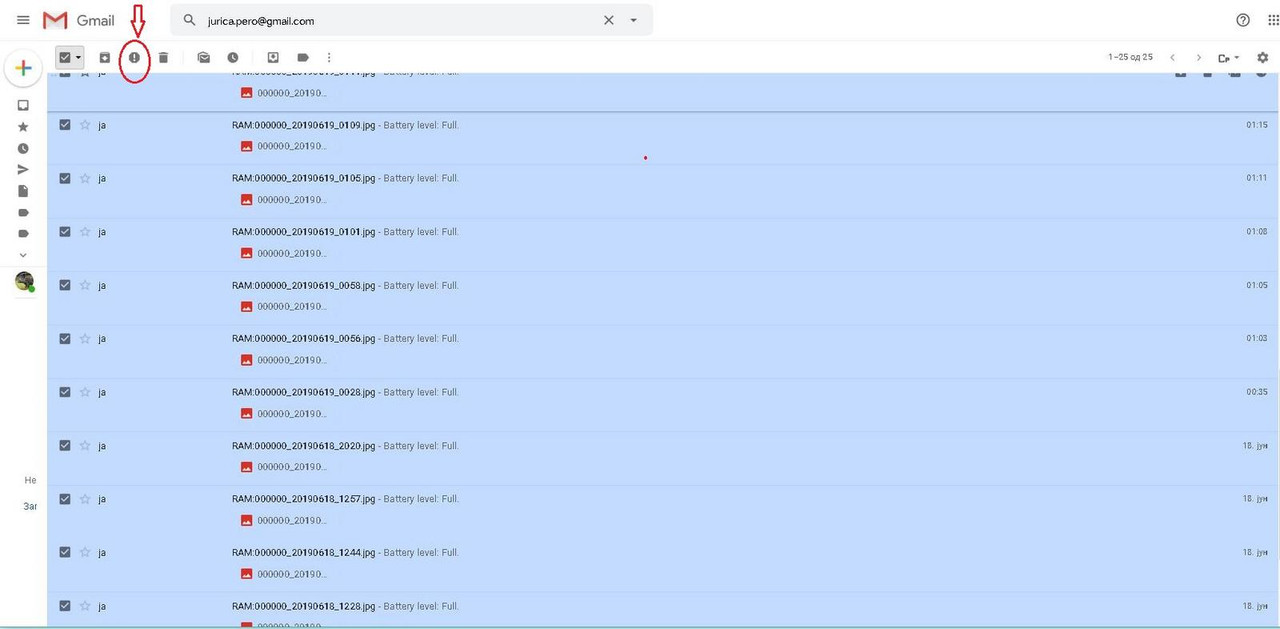This screenshot has height=629, width=1280.
Task: Click the 1–25 од 25 page counter
Action: coord(1130,58)
